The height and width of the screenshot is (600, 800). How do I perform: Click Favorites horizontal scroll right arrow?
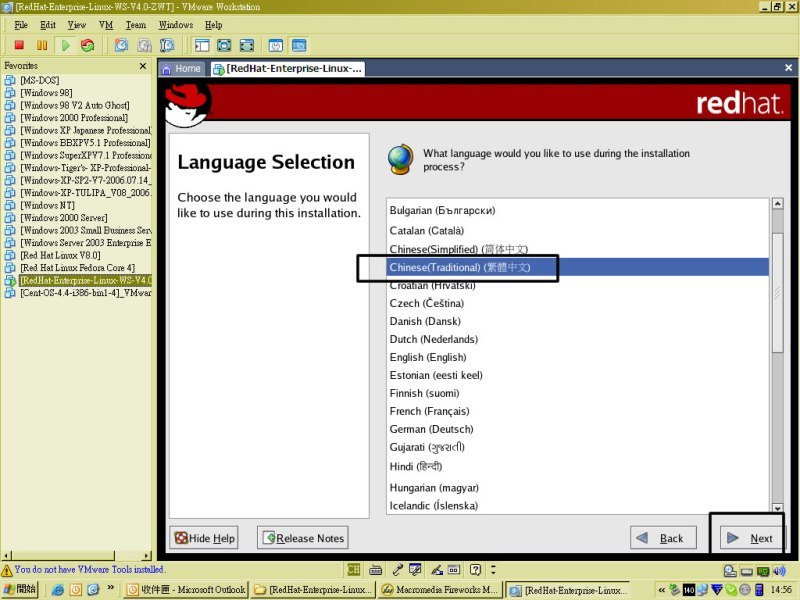(x=147, y=556)
